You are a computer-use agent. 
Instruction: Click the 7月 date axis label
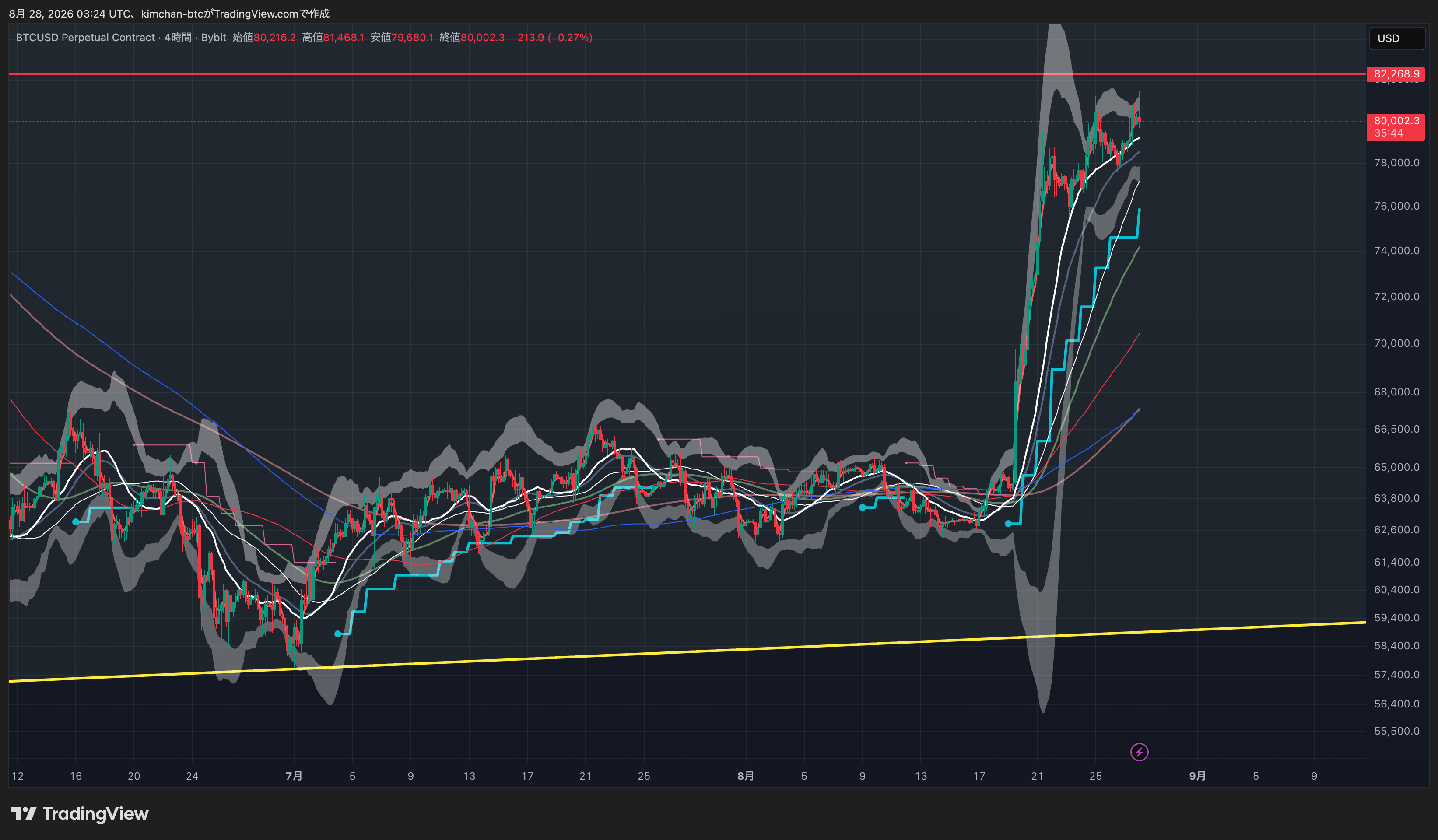pyautogui.click(x=294, y=776)
